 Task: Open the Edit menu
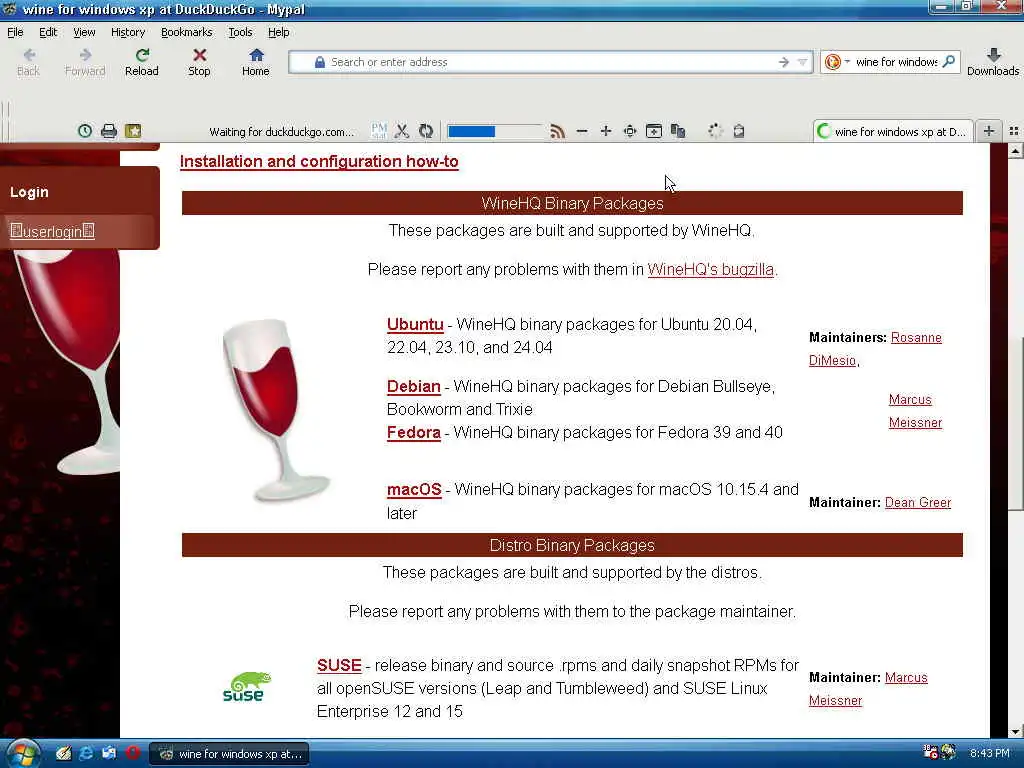[48, 32]
